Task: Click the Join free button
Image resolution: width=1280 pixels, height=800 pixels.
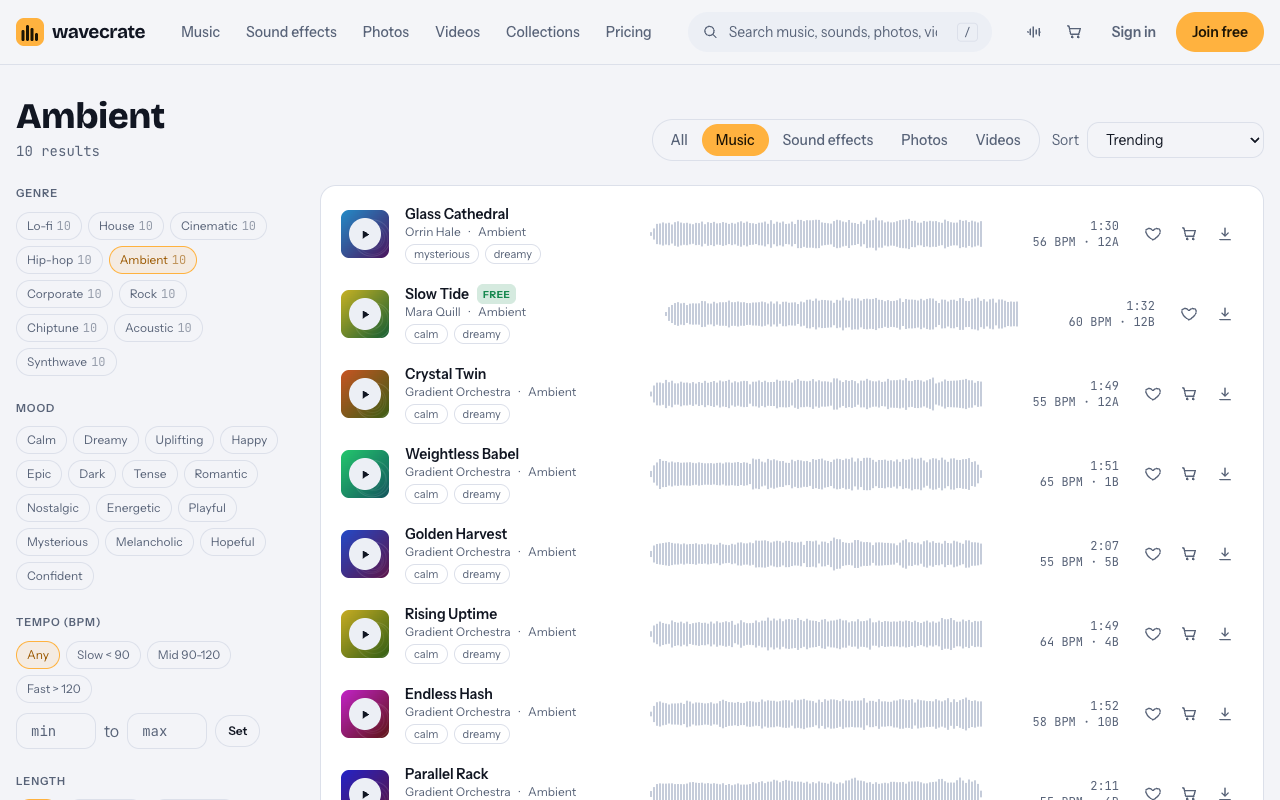Action: click(x=1220, y=32)
